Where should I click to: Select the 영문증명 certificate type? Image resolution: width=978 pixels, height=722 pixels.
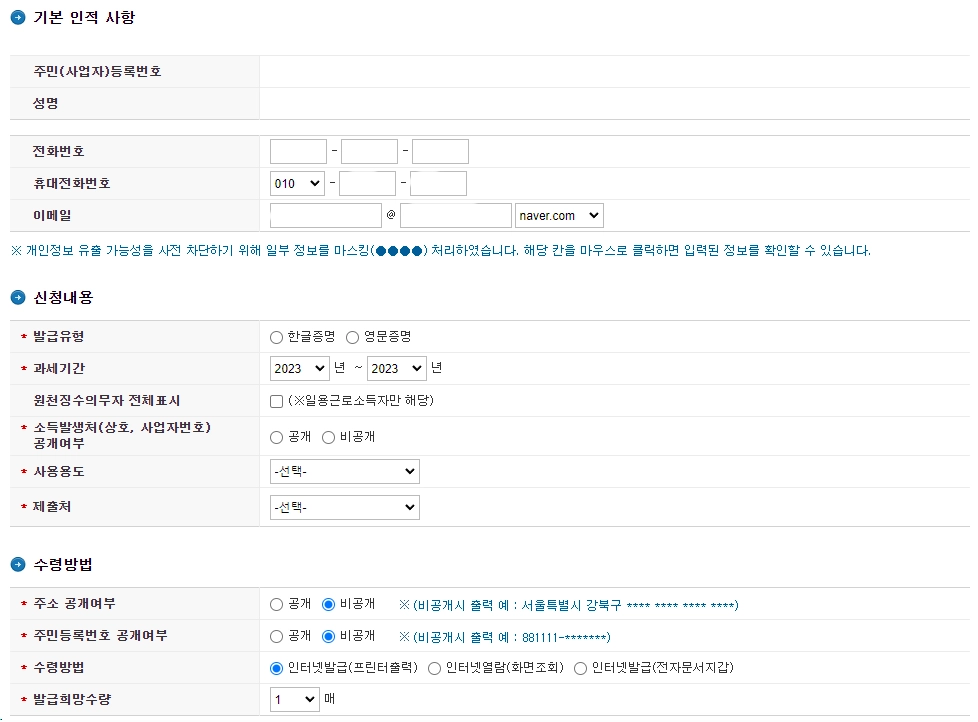pos(352,337)
